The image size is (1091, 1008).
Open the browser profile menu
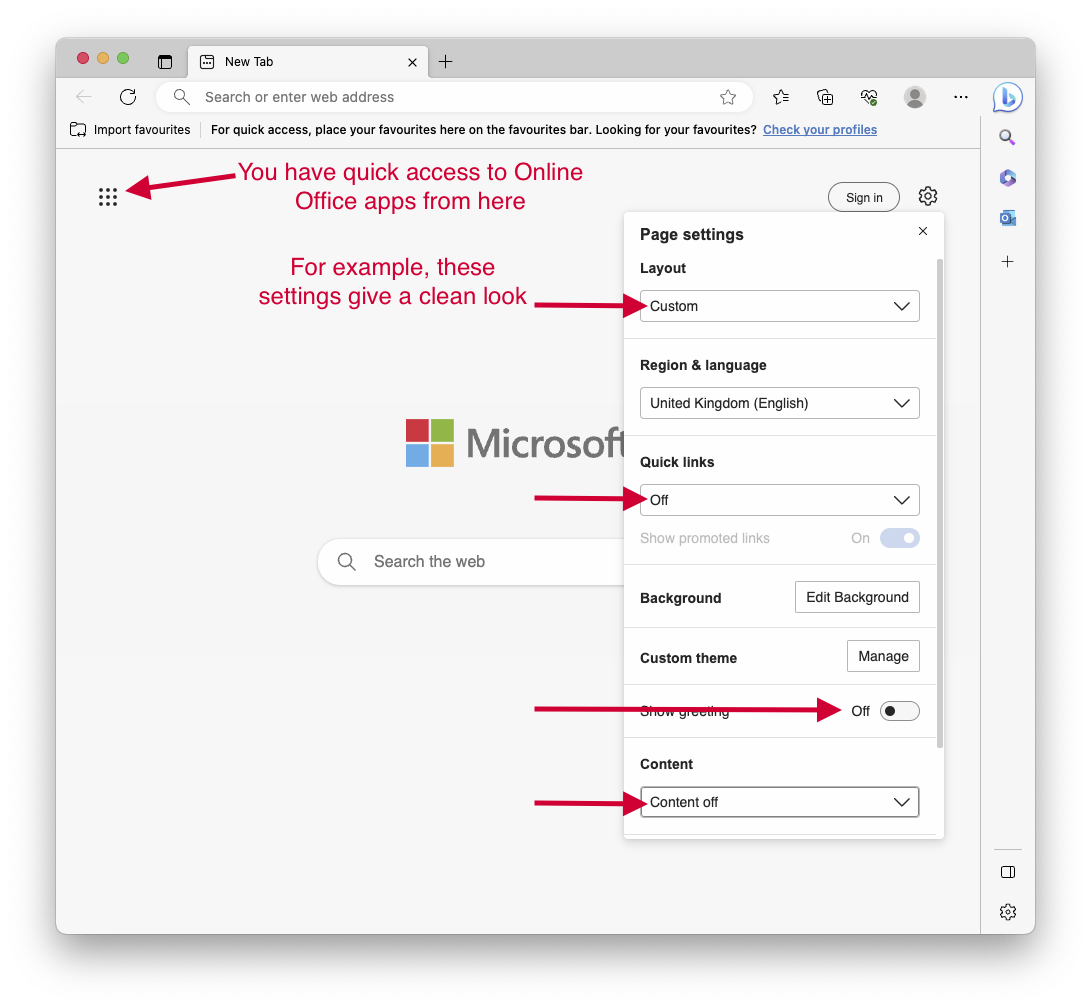click(914, 97)
